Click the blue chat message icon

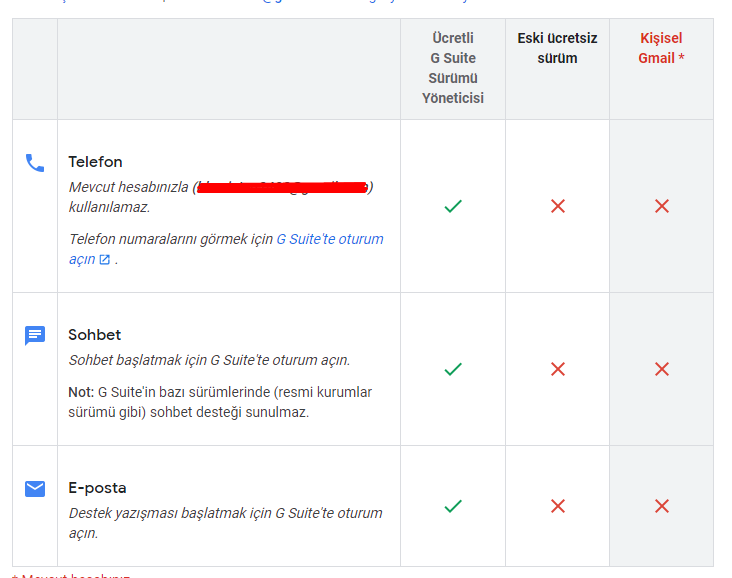(35, 335)
